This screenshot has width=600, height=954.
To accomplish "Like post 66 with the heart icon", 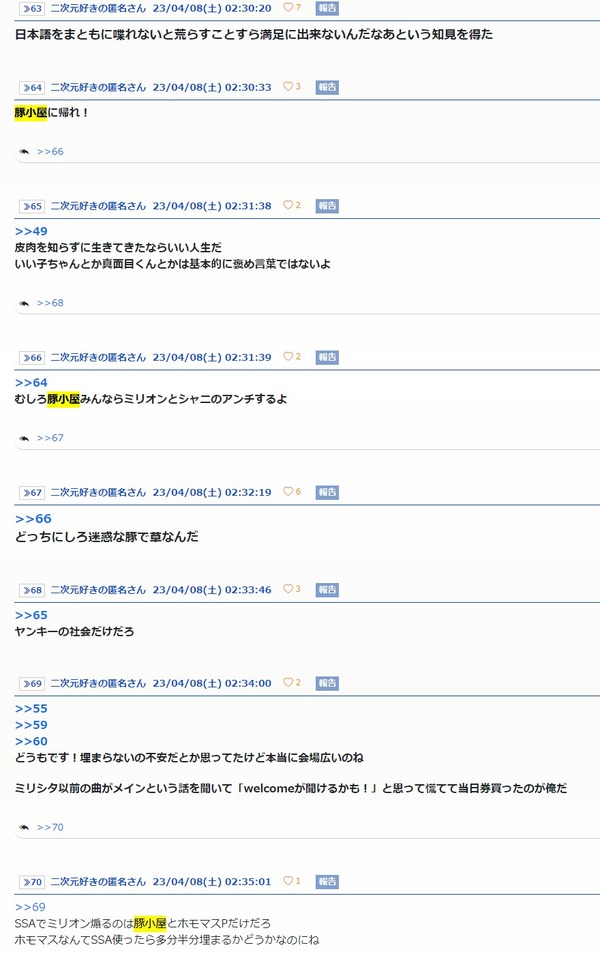I will [288, 357].
